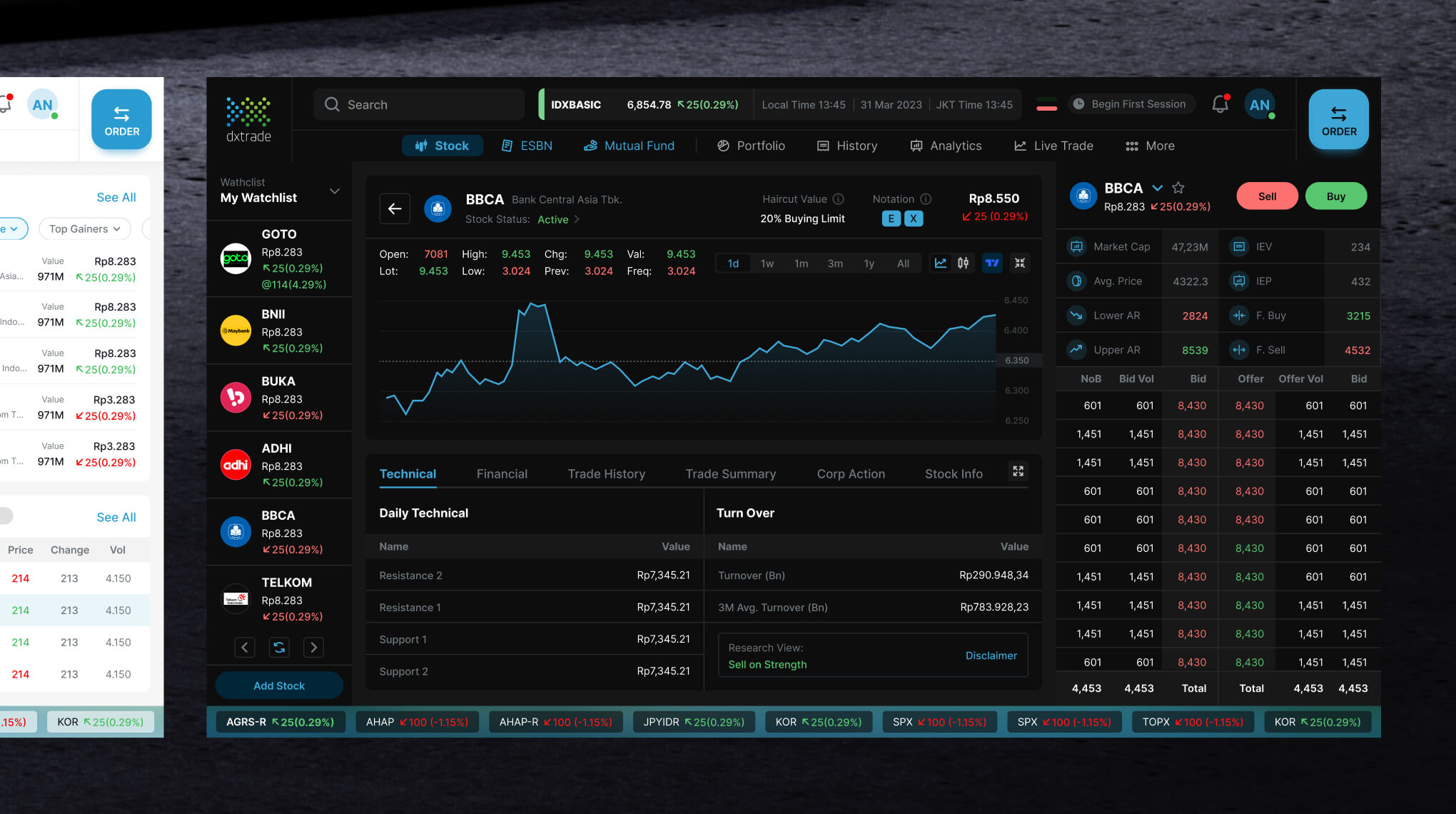Image resolution: width=1456 pixels, height=814 pixels.
Task: Toggle the X notation badge
Action: click(x=914, y=218)
